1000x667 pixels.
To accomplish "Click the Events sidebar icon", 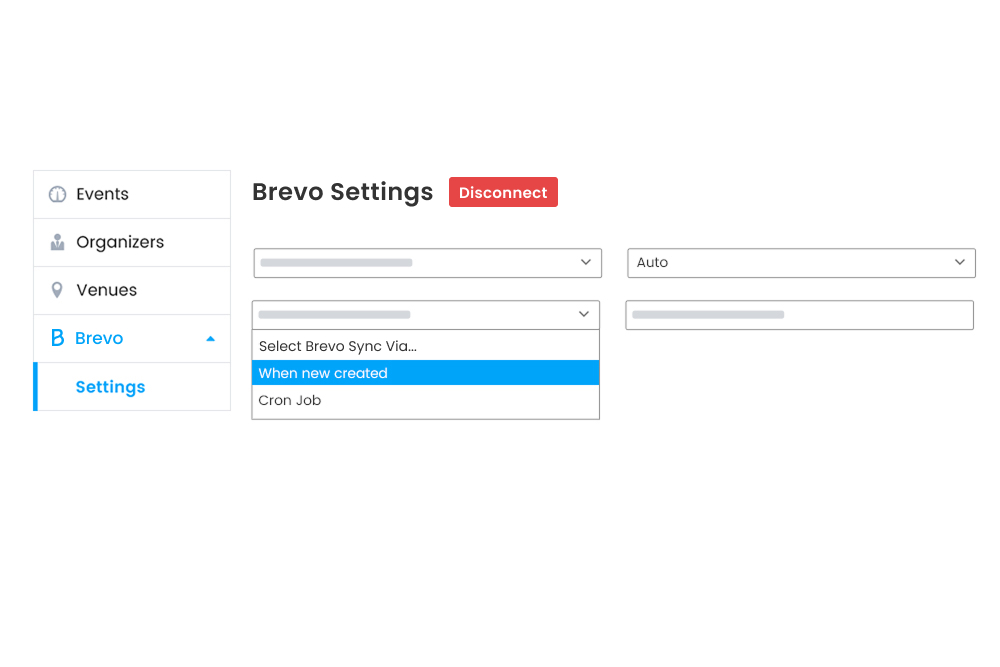I will tap(57, 194).
